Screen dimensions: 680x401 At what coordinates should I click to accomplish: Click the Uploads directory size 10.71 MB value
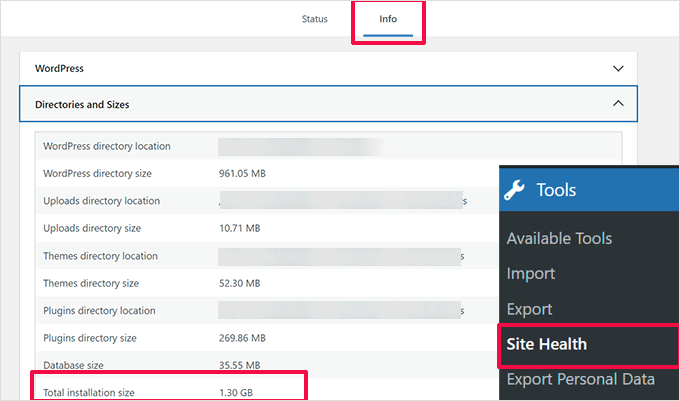(x=239, y=229)
